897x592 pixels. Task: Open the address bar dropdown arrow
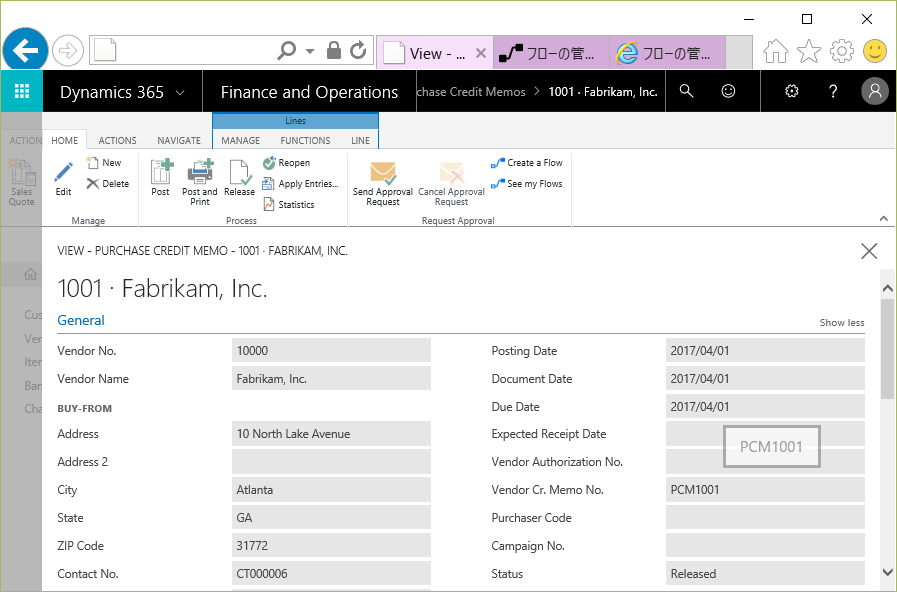click(310, 51)
